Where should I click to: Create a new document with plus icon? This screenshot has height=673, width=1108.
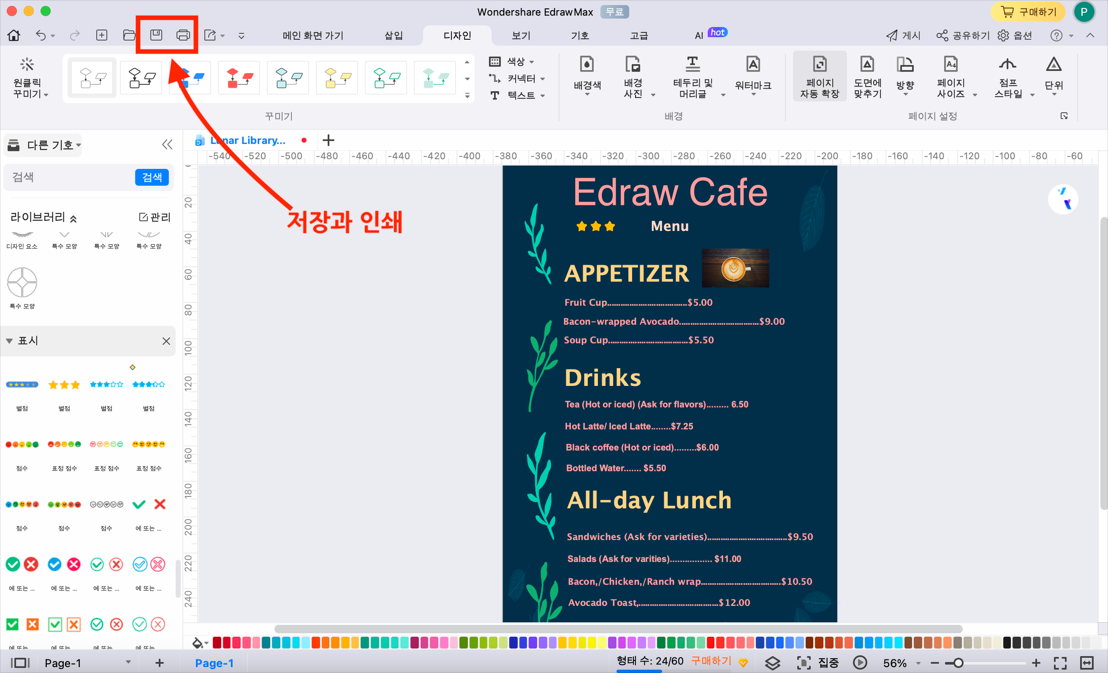coord(102,35)
